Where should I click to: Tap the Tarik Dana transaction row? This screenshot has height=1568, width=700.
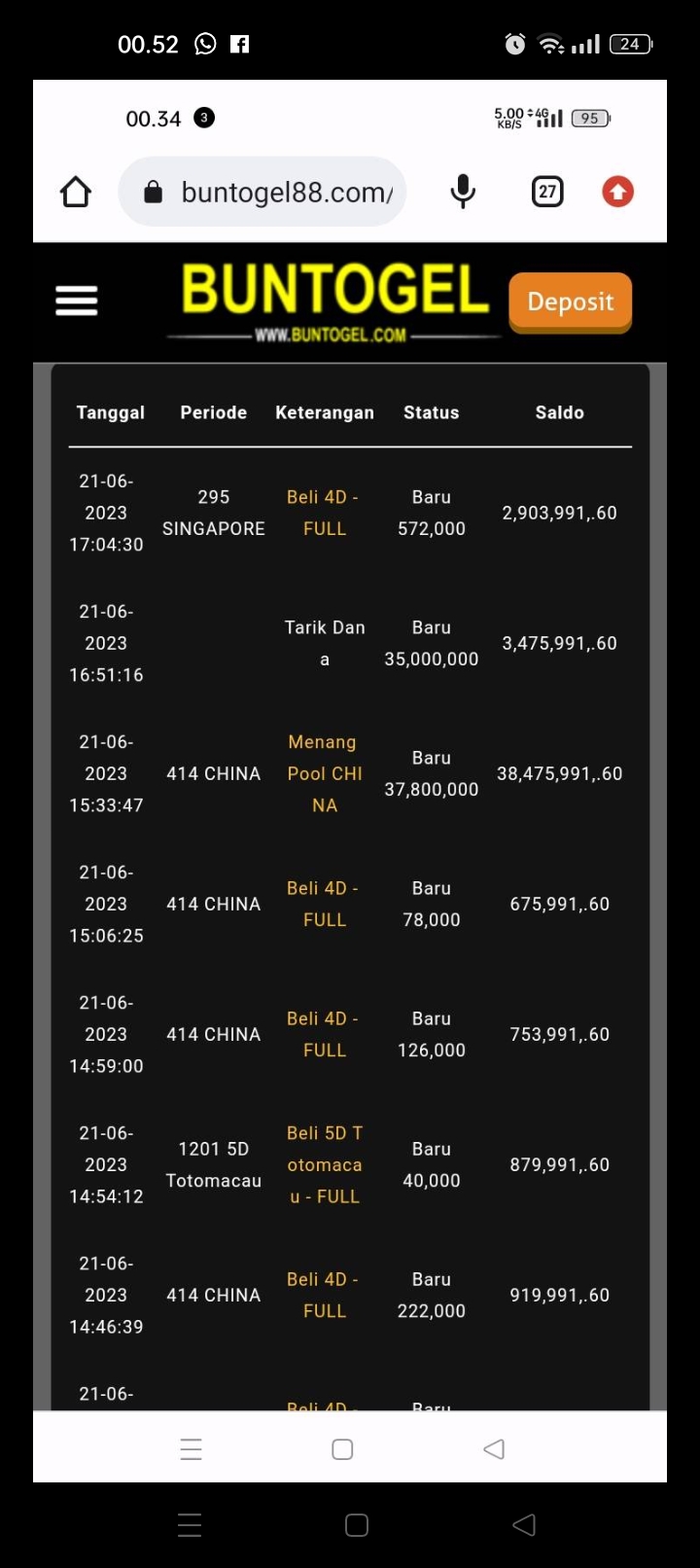[324, 643]
